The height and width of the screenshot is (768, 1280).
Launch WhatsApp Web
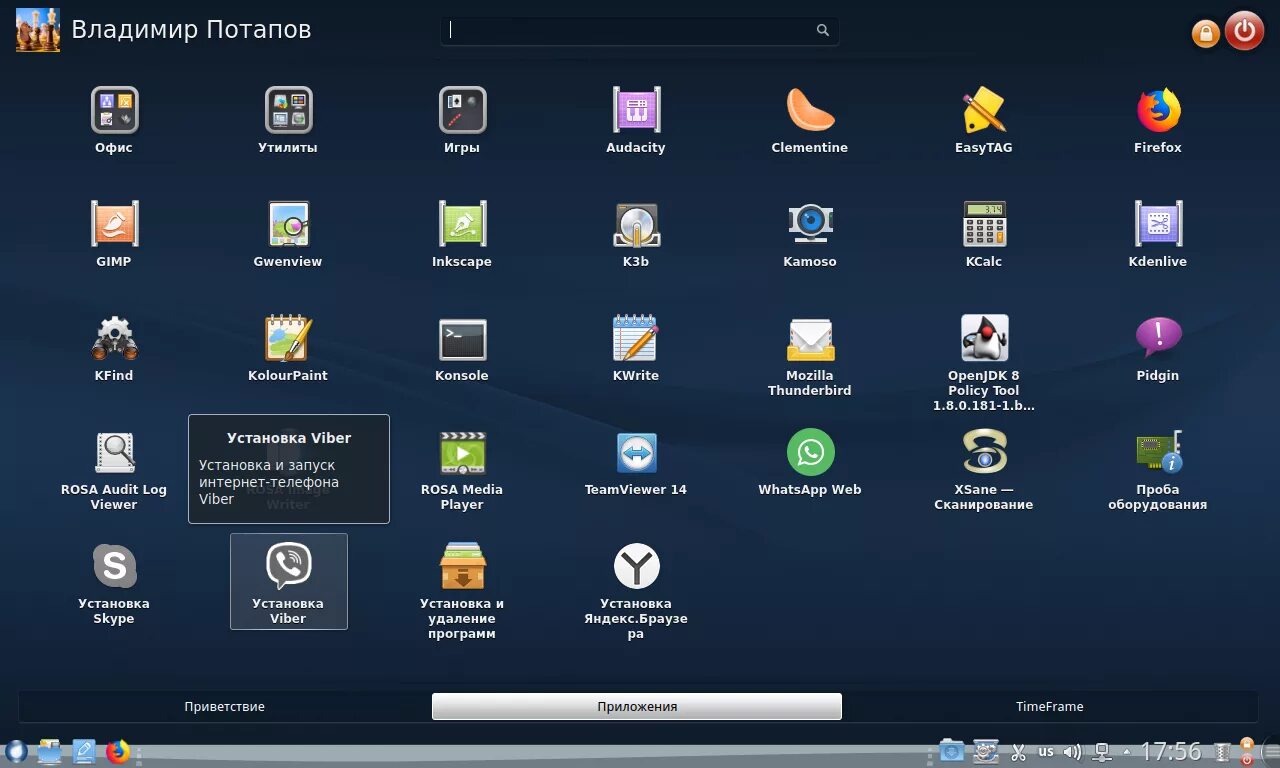pyautogui.click(x=810, y=462)
